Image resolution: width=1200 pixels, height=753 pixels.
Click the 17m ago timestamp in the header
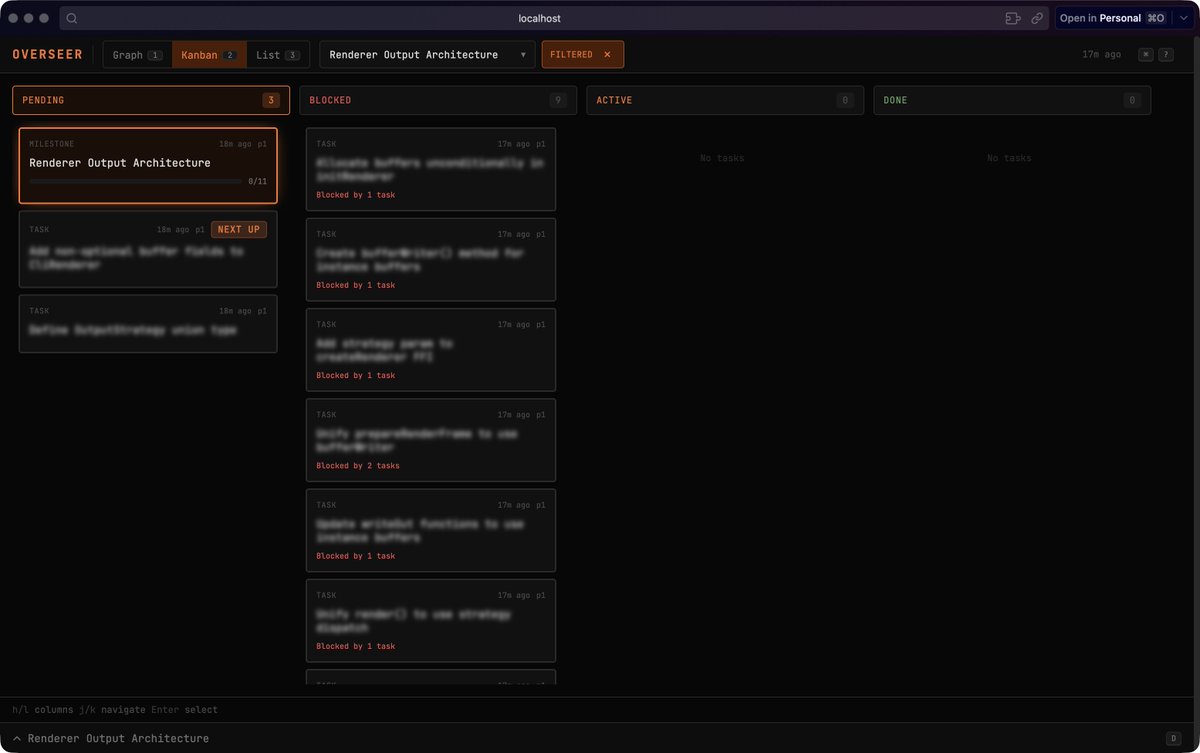click(x=1101, y=54)
